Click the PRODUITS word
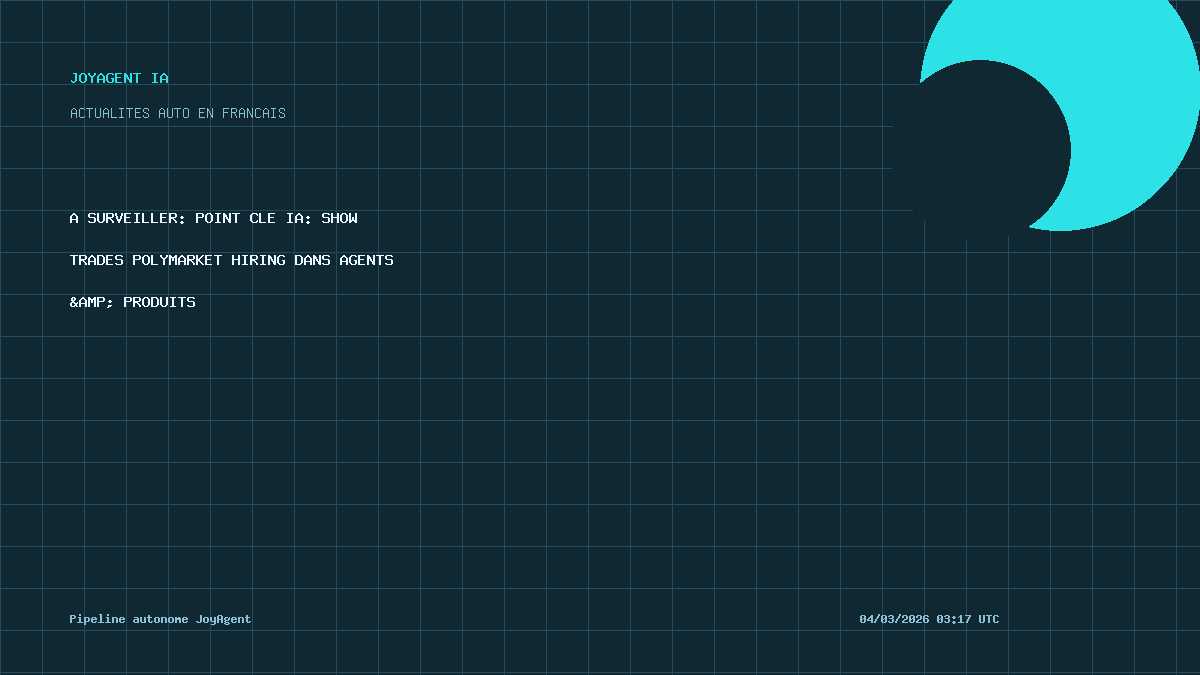The width and height of the screenshot is (1200, 675). (x=160, y=302)
